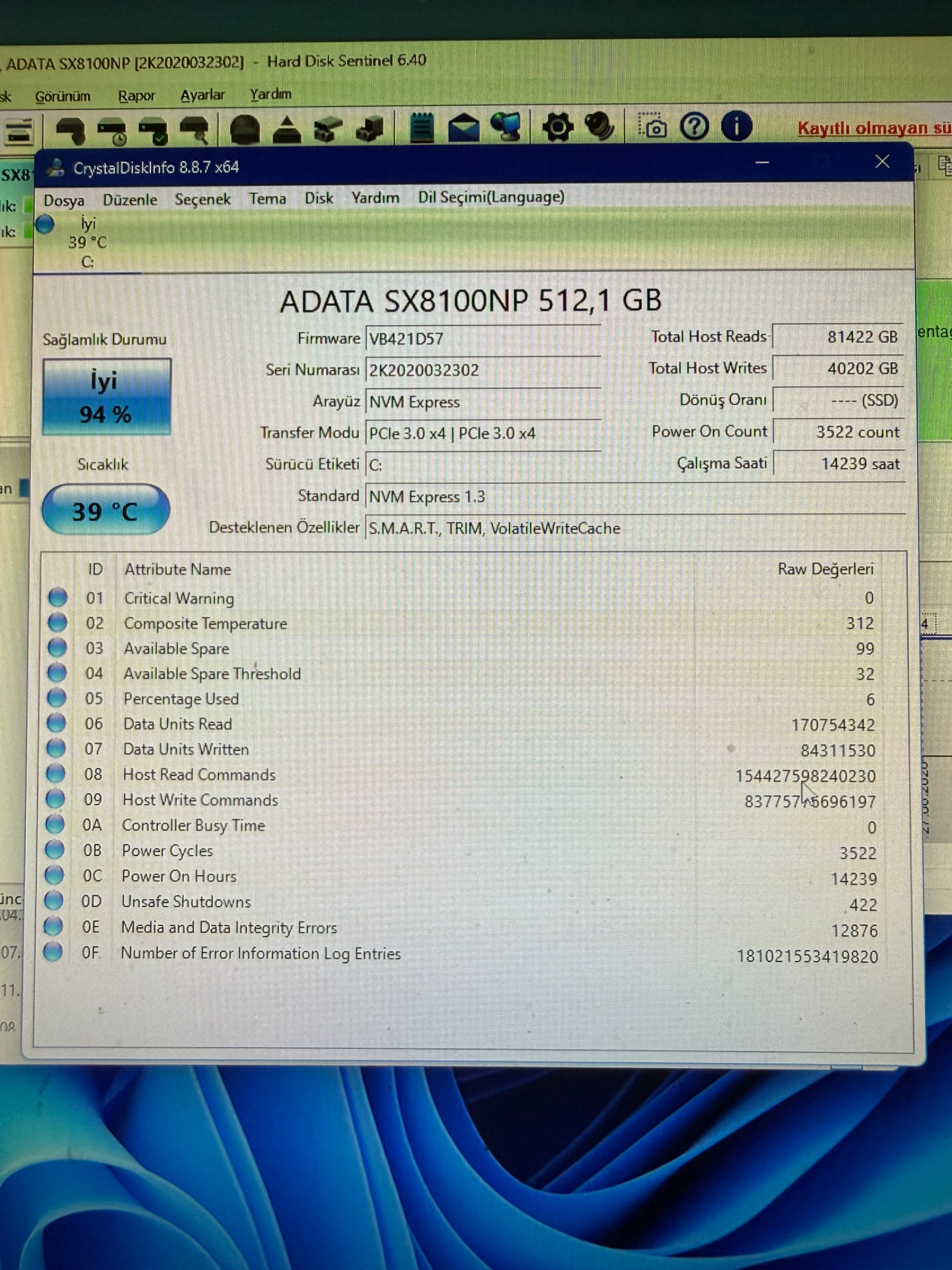Open the Dil Seçimi(Language) menu

(491, 197)
